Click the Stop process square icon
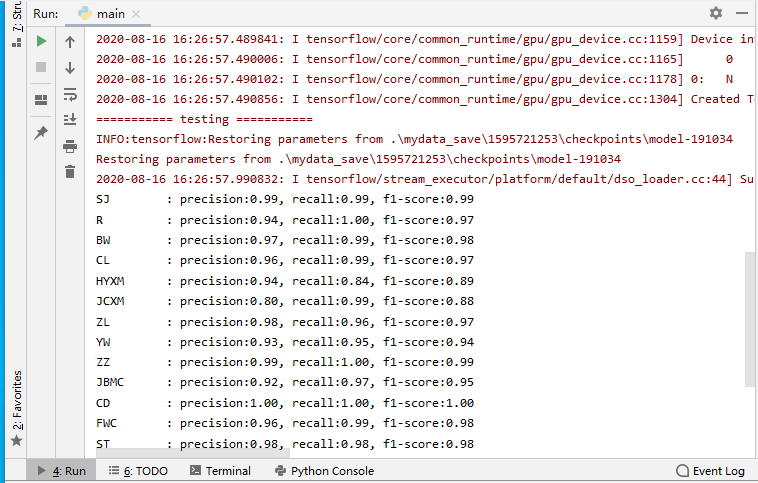The image size is (758, 483). pos(41,67)
